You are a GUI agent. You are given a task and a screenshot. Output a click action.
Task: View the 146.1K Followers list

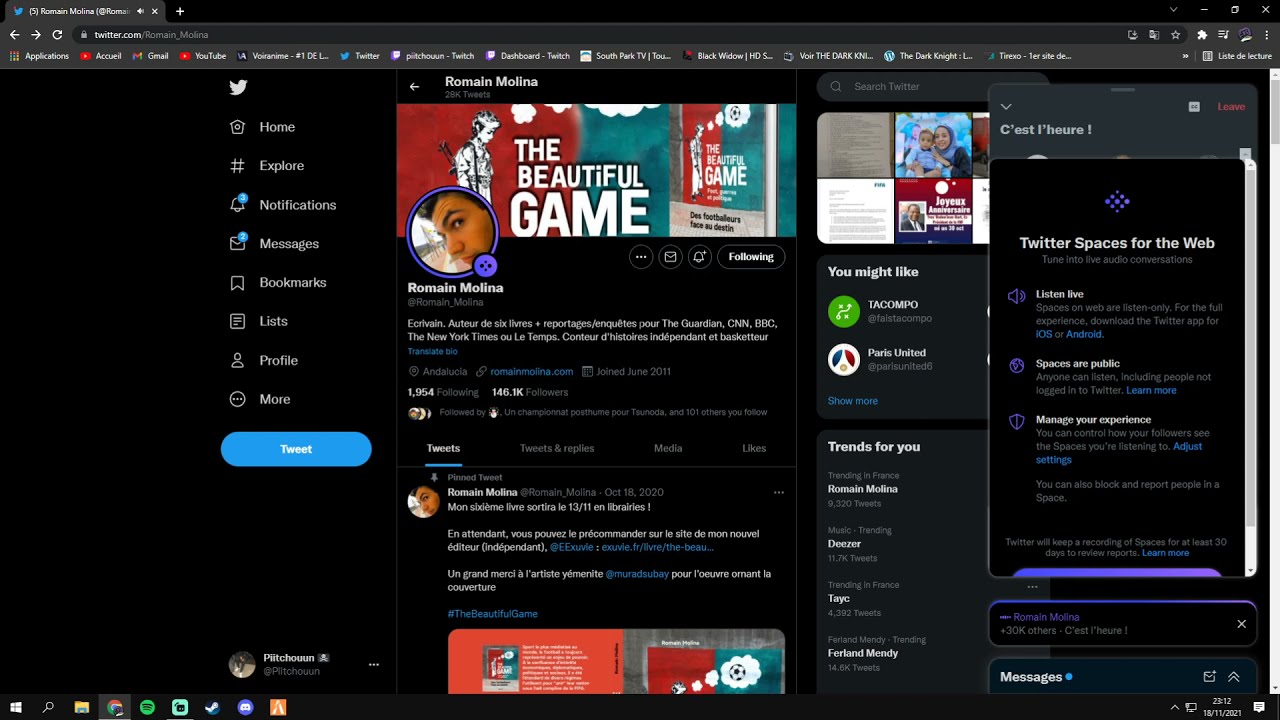[530, 392]
